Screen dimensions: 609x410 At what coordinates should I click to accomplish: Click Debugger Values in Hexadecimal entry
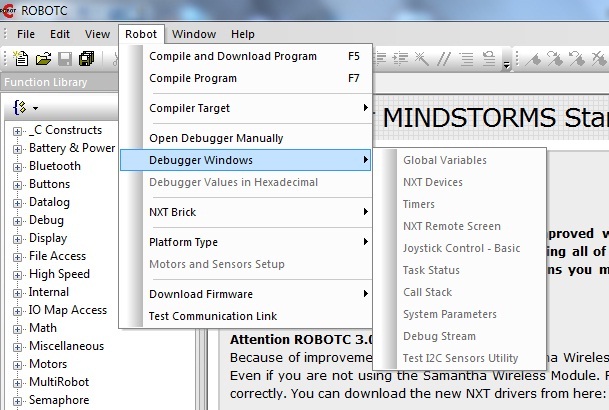tap(245, 182)
